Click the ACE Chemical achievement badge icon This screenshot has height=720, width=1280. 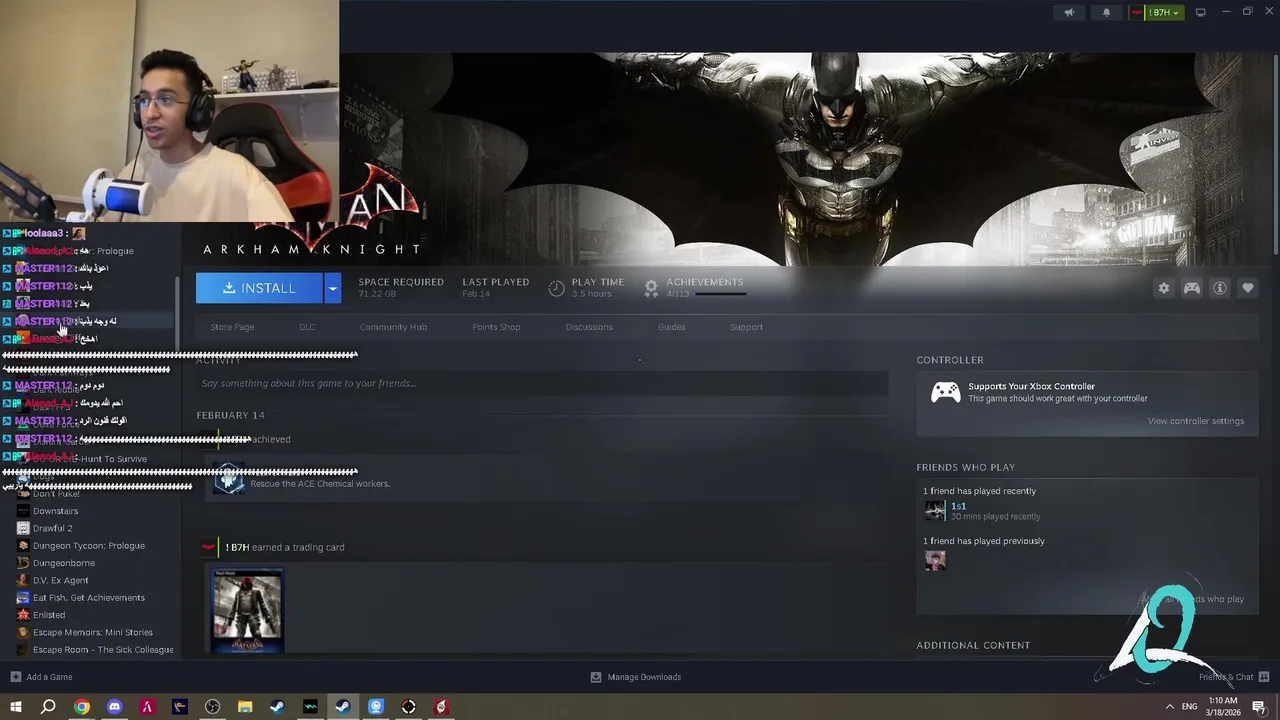pyautogui.click(x=229, y=479)
